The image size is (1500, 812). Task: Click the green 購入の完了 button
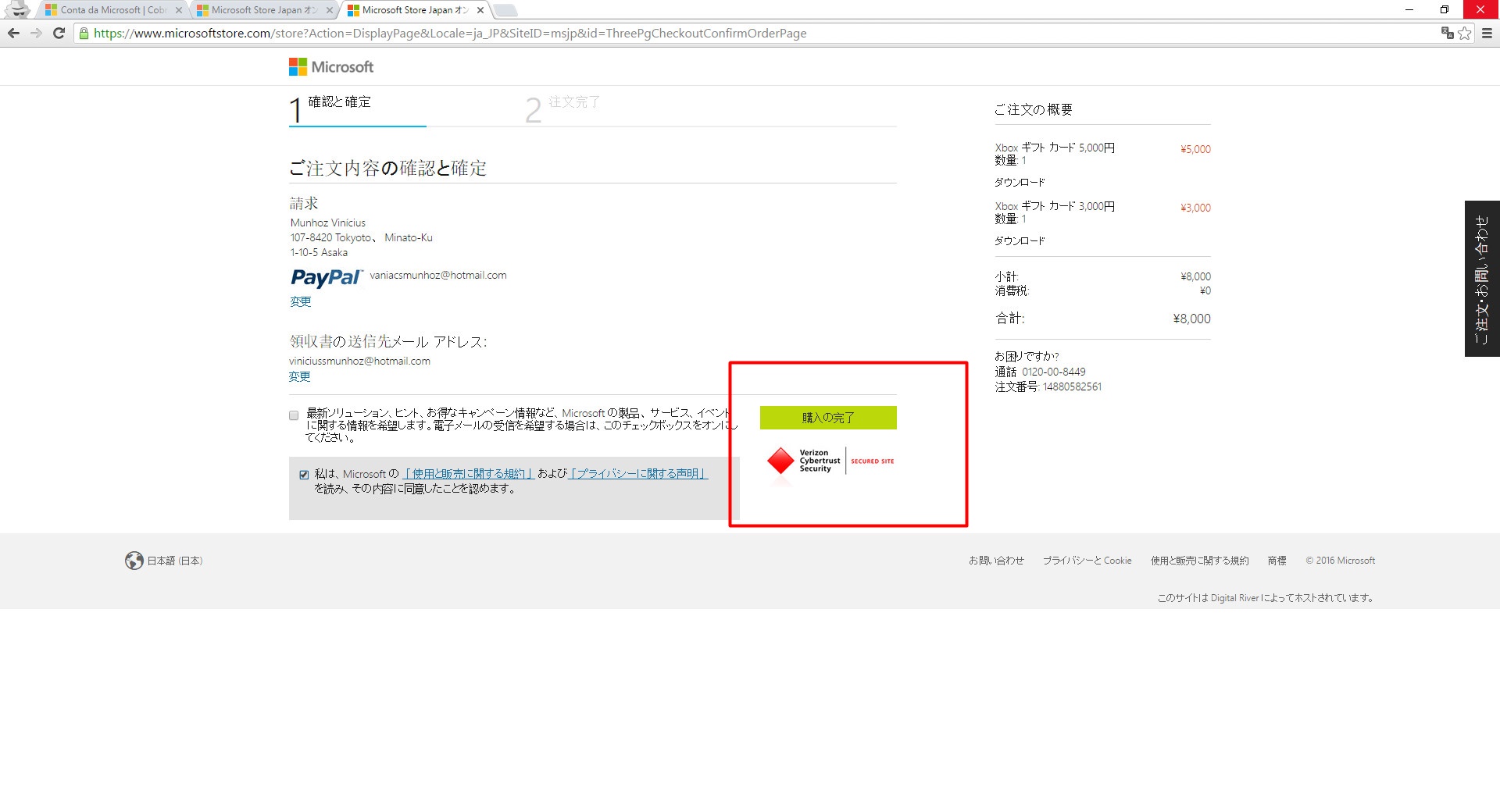(x=828, y=418)
